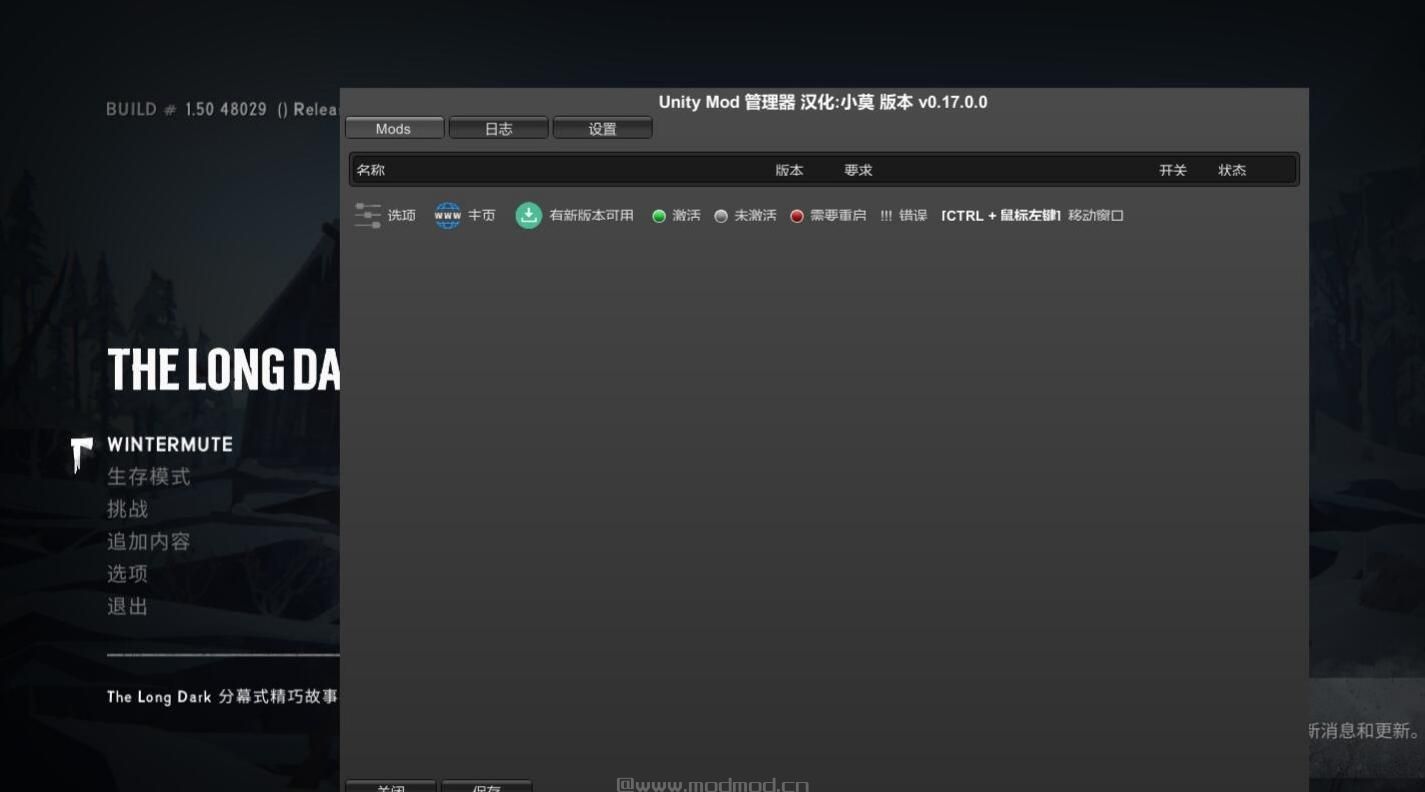The image size is (1425, 792).
Task: Click the !!! 错误 indicator
Action: click(903, 216)
